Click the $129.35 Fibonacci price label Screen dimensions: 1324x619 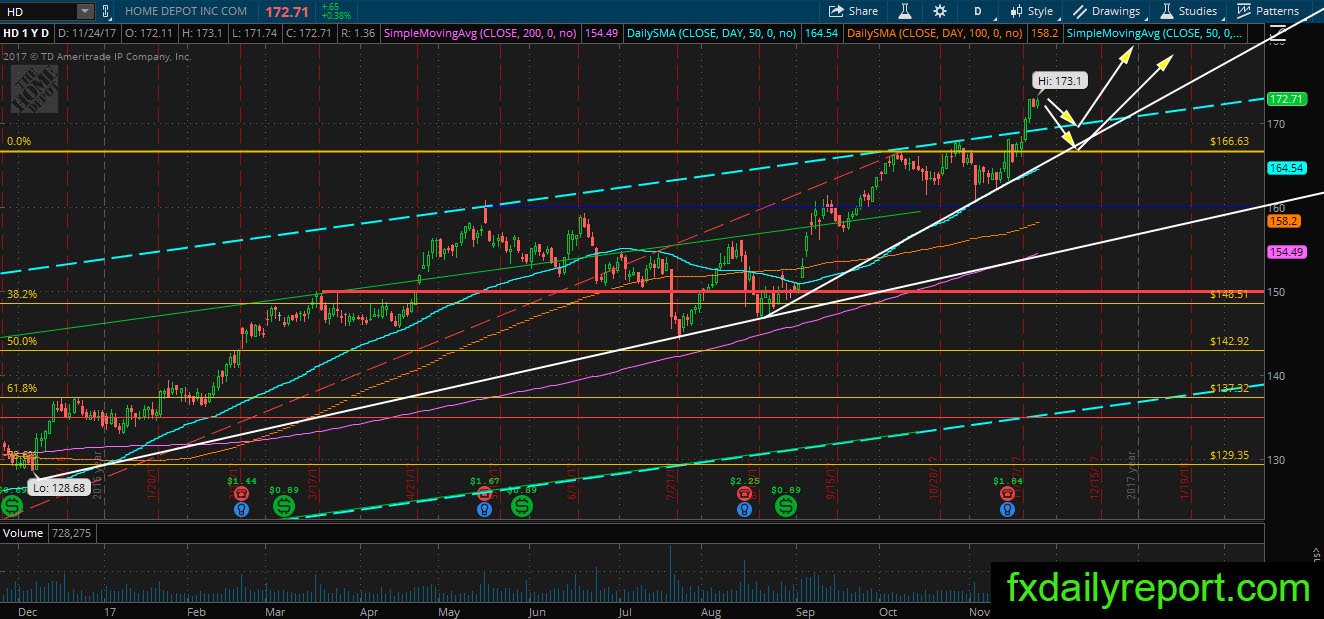point(1229,455)
